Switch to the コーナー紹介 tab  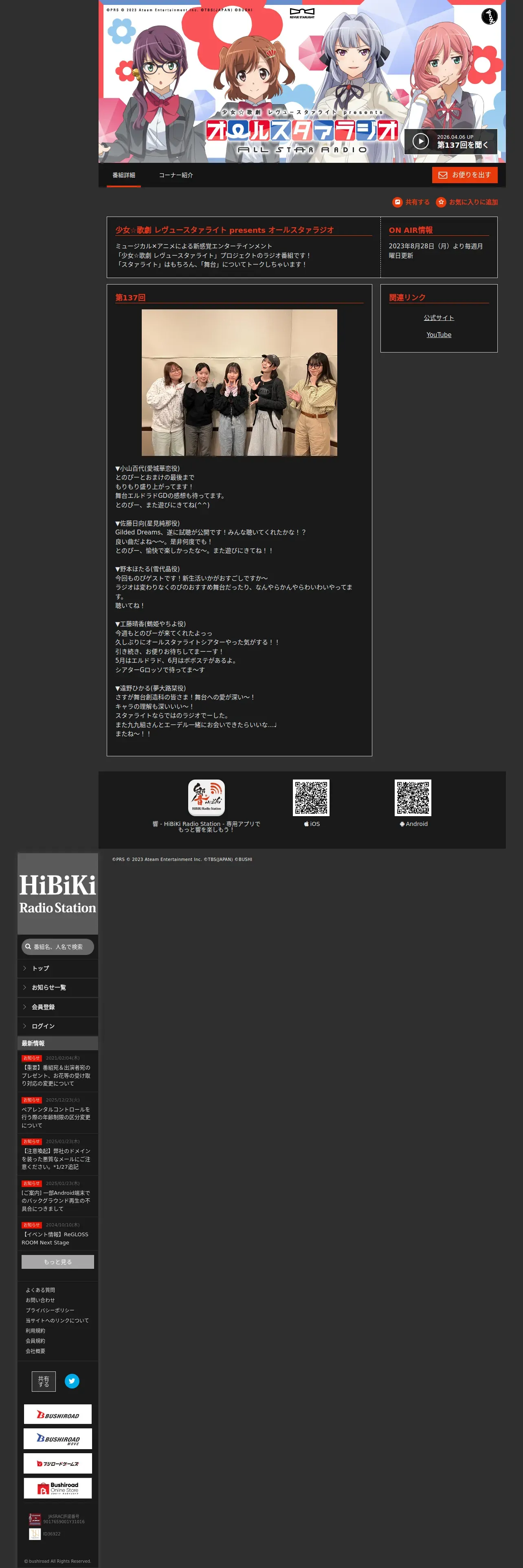click(176, 175)
